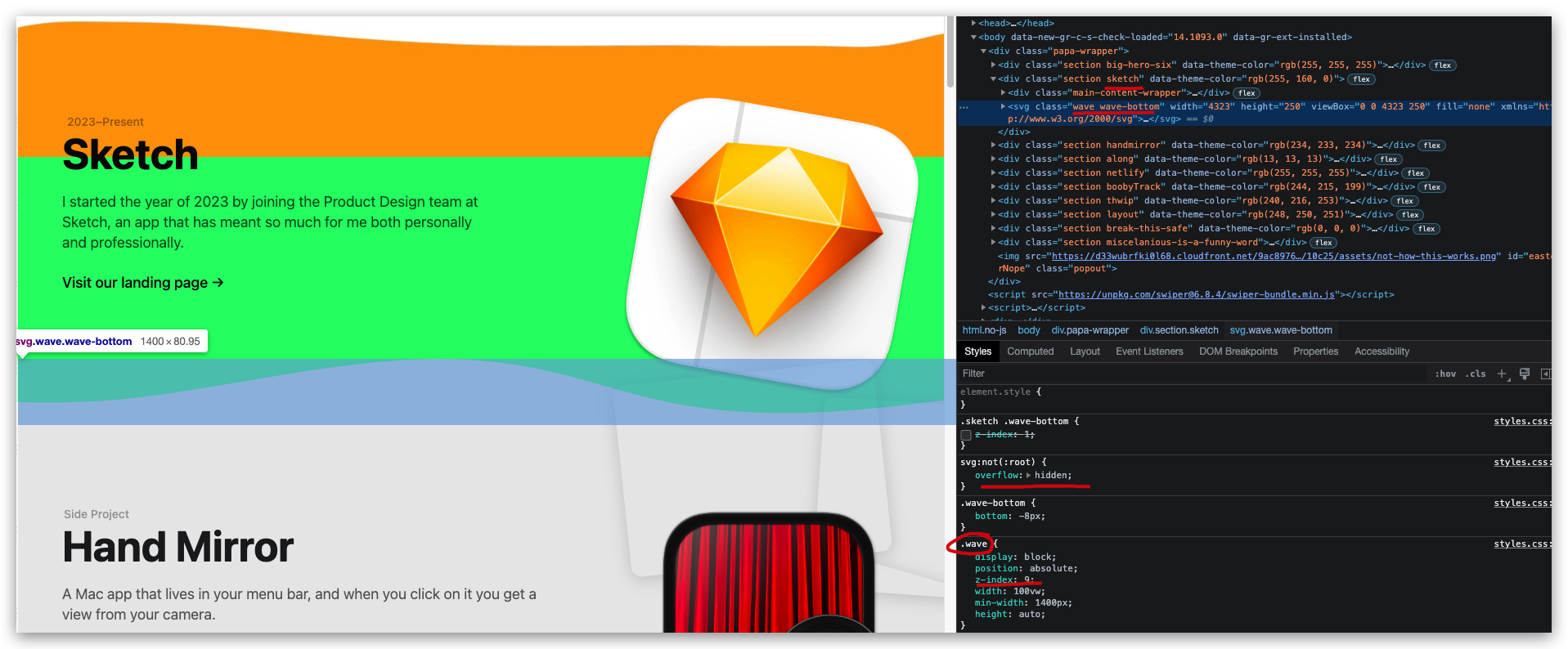The image size is (1568, 649).
Task: Open styles.css link for .sketch .wave-bottom rule
Action: [x=1521, y=422]
